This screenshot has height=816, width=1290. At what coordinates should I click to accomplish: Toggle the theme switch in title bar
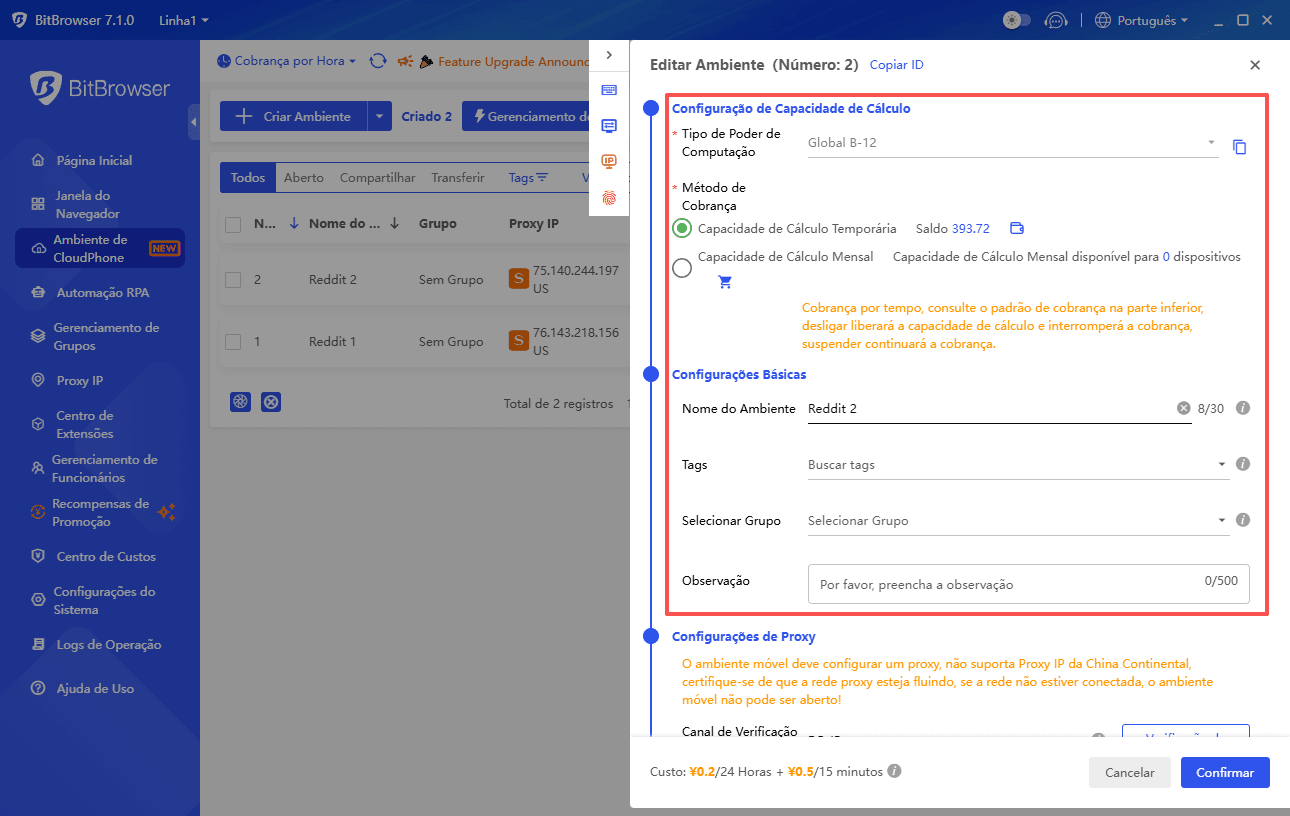[x=1016, y=20]
